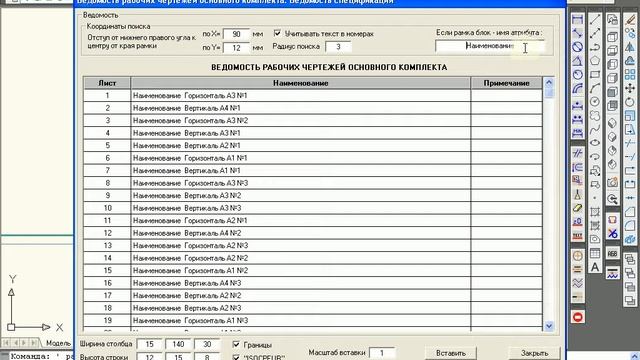The image size is (640, 360).
Task: Select the Mirror tool
Action: (x=630, y=47)
